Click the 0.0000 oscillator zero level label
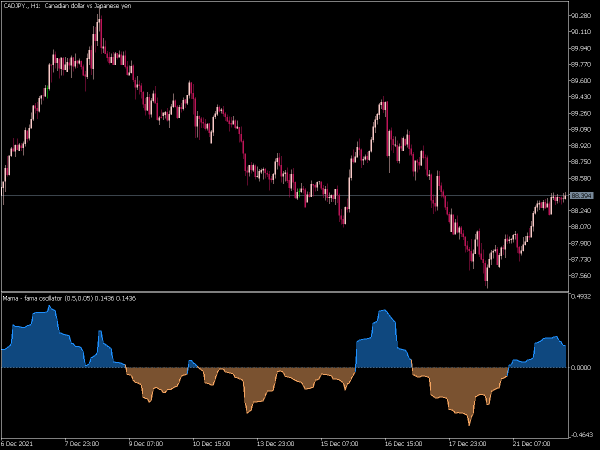600x450 pixels. (x=581, y=367)
